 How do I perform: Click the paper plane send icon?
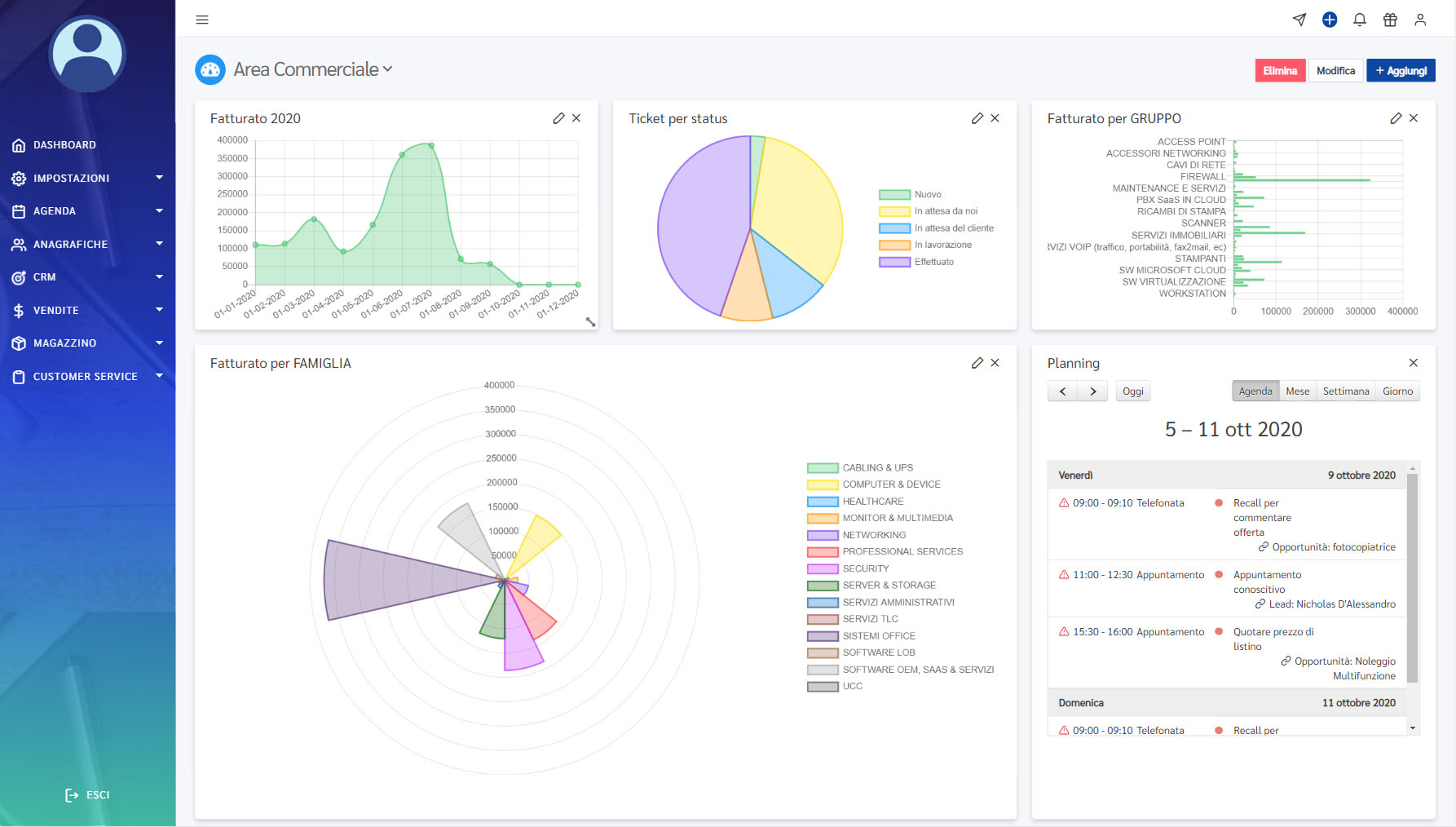(1299, 20)
